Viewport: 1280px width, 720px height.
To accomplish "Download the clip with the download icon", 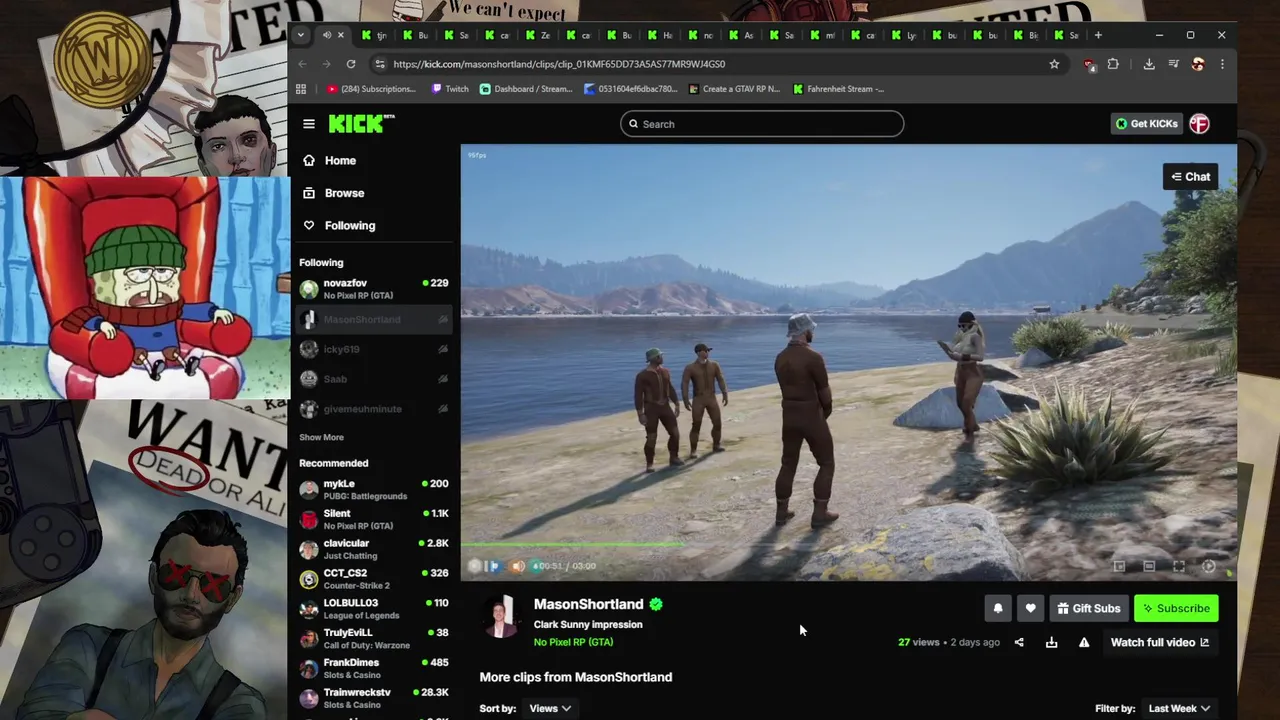I will [x=1051, y=642].
